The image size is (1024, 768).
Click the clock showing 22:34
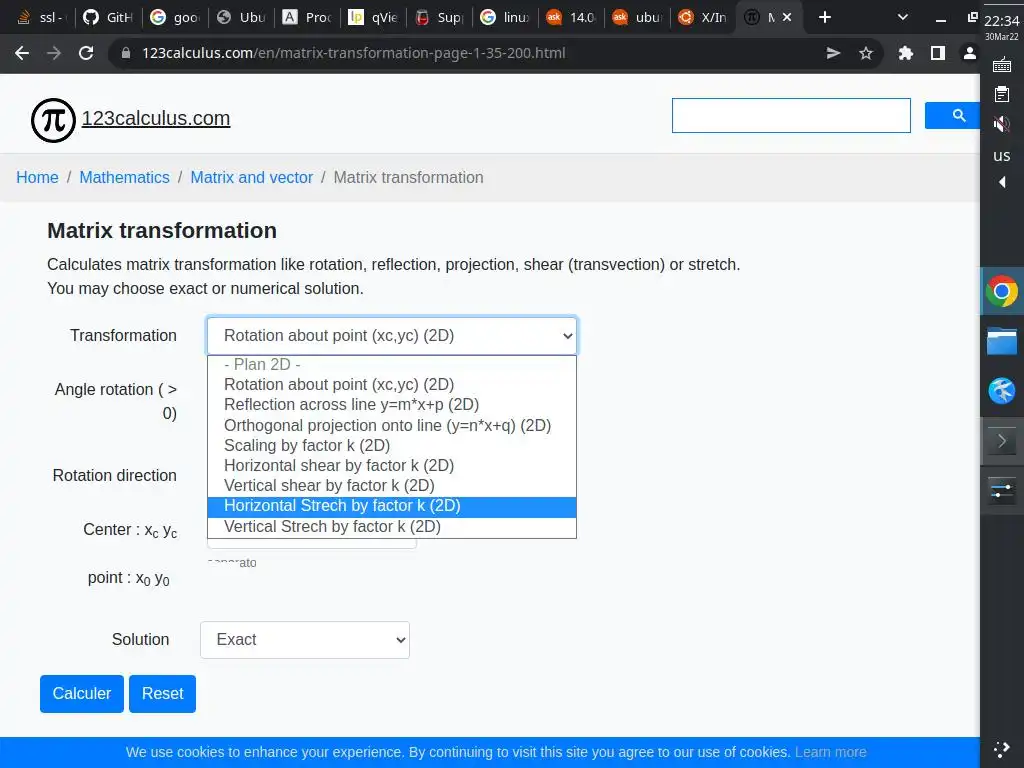click(1002, 21)
